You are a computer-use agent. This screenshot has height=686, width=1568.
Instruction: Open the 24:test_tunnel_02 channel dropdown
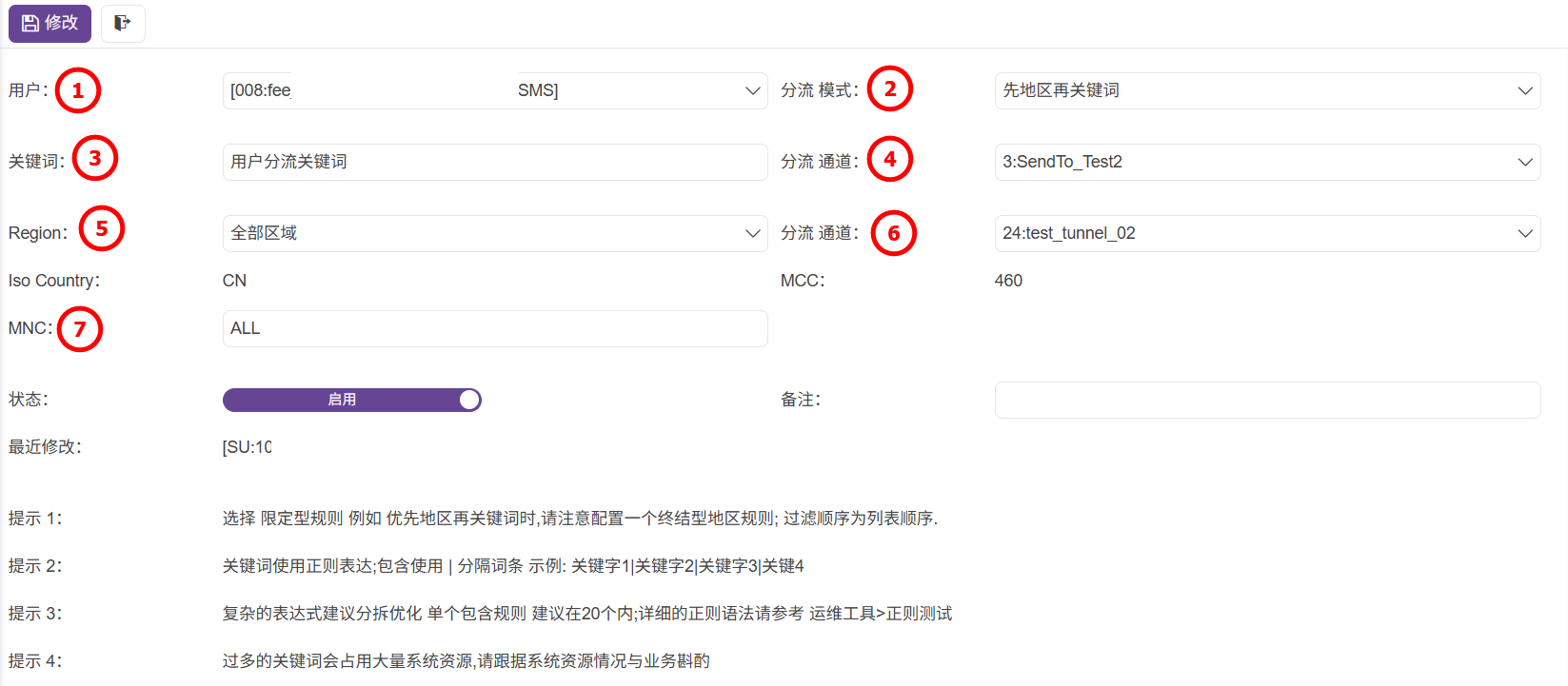pos(1266,233)
